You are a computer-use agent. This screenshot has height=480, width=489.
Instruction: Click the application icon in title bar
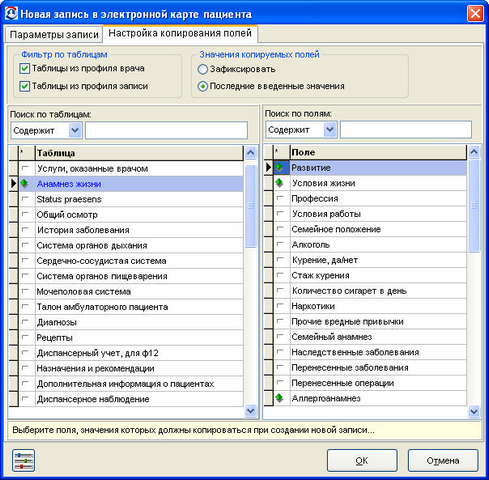[11, 14]
